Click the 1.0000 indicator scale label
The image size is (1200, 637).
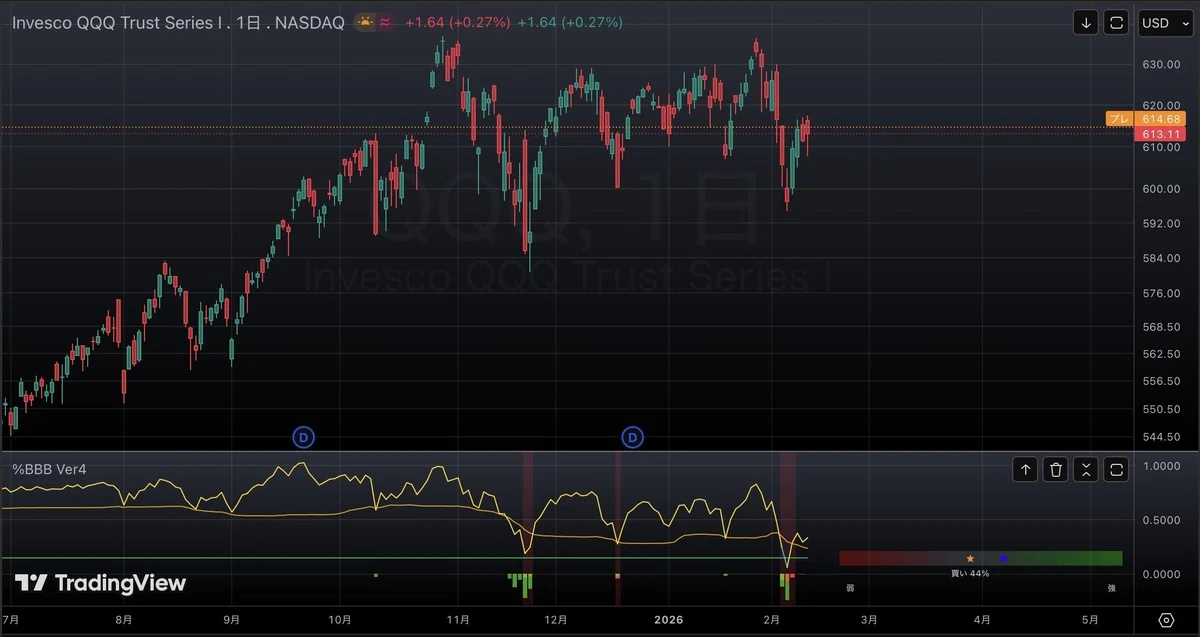(1160, 466)
